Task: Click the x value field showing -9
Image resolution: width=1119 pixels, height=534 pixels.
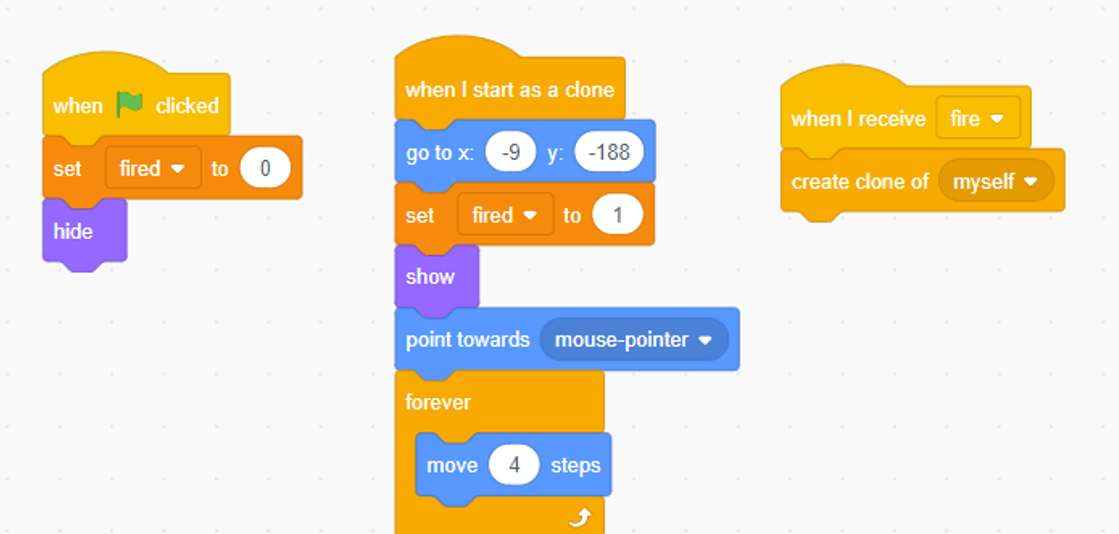Action: click(510, 153)
